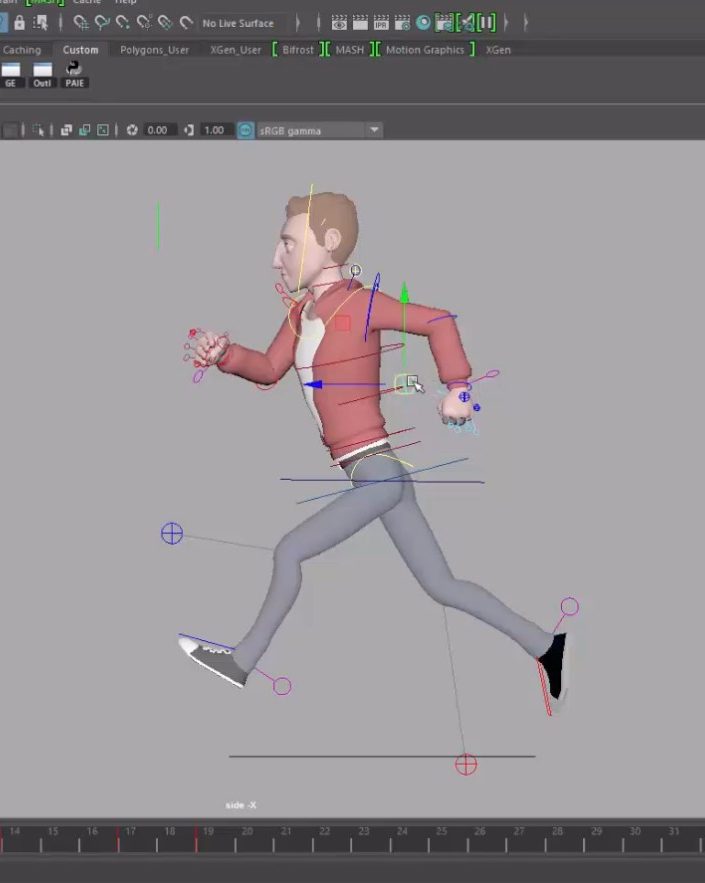Open the Render View window icon
This screenshot has height=883, width=705.
339,23
